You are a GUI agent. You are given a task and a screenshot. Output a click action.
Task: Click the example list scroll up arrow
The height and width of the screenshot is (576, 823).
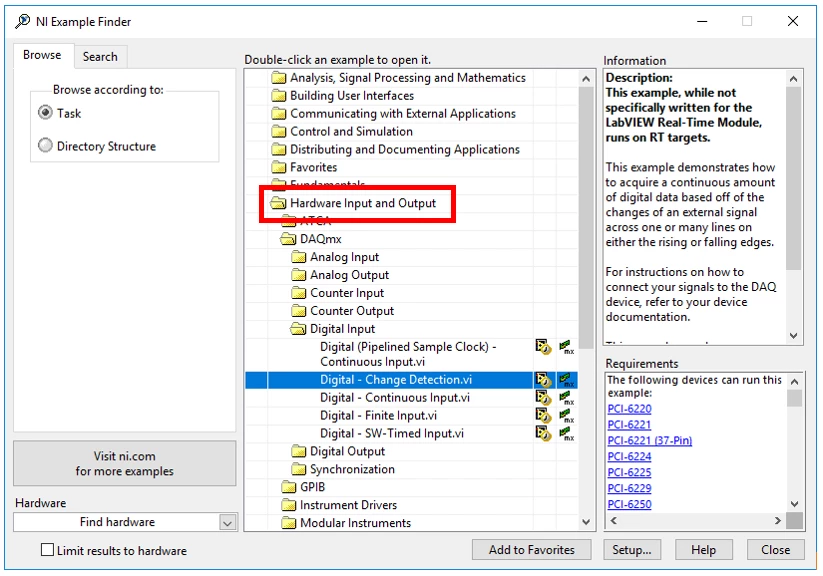click(x=586, y=79)
